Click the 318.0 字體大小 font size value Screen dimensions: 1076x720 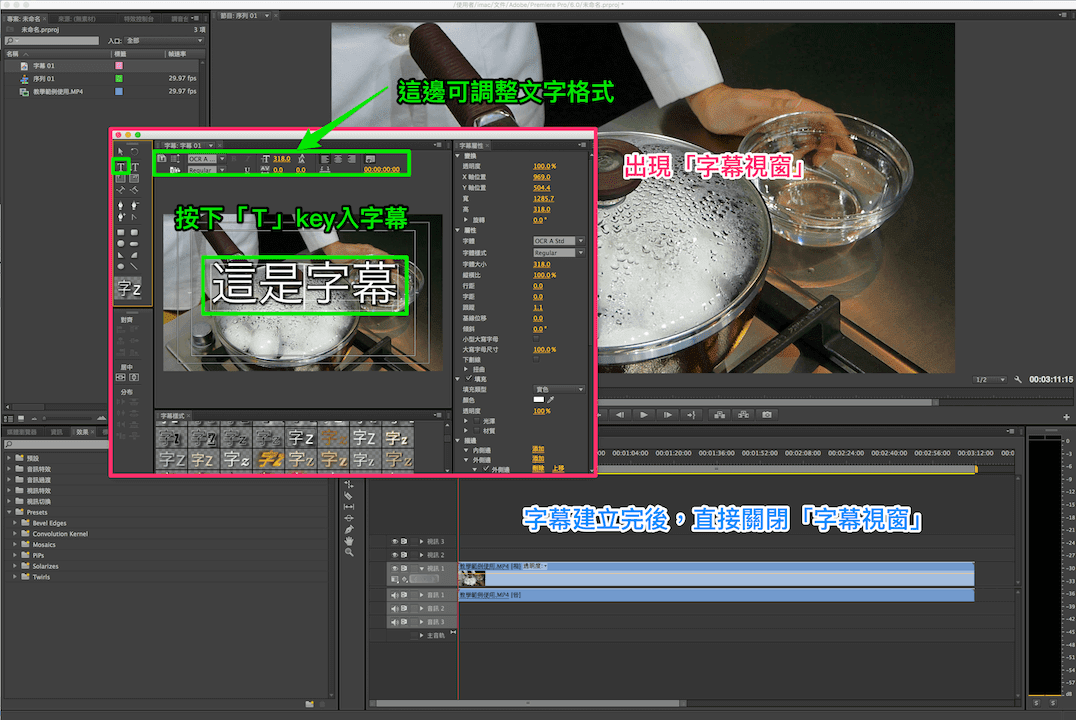[x=541, y=264]
